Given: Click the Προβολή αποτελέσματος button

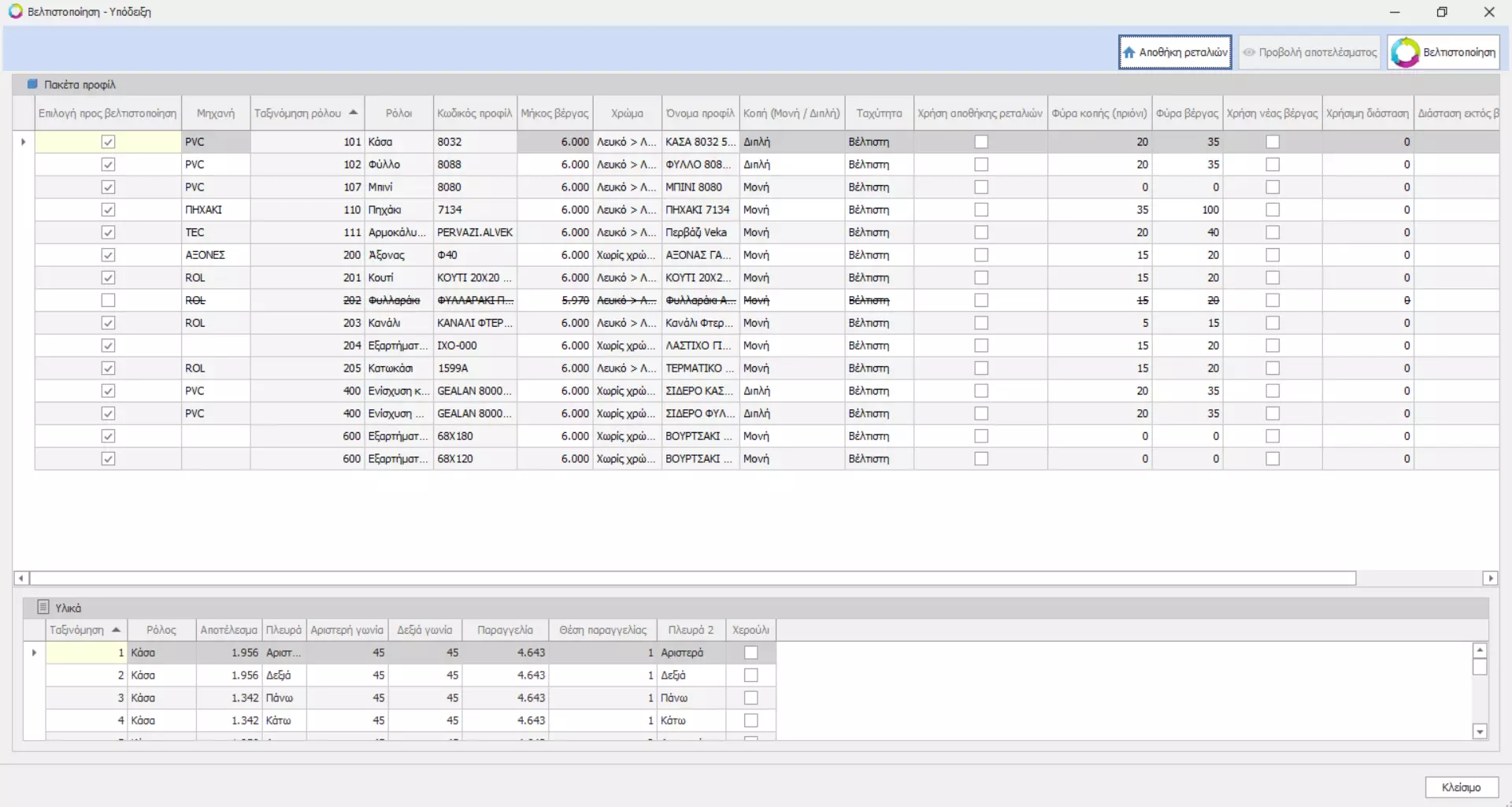Looking at the screenshot, I should click(1310, 53).
